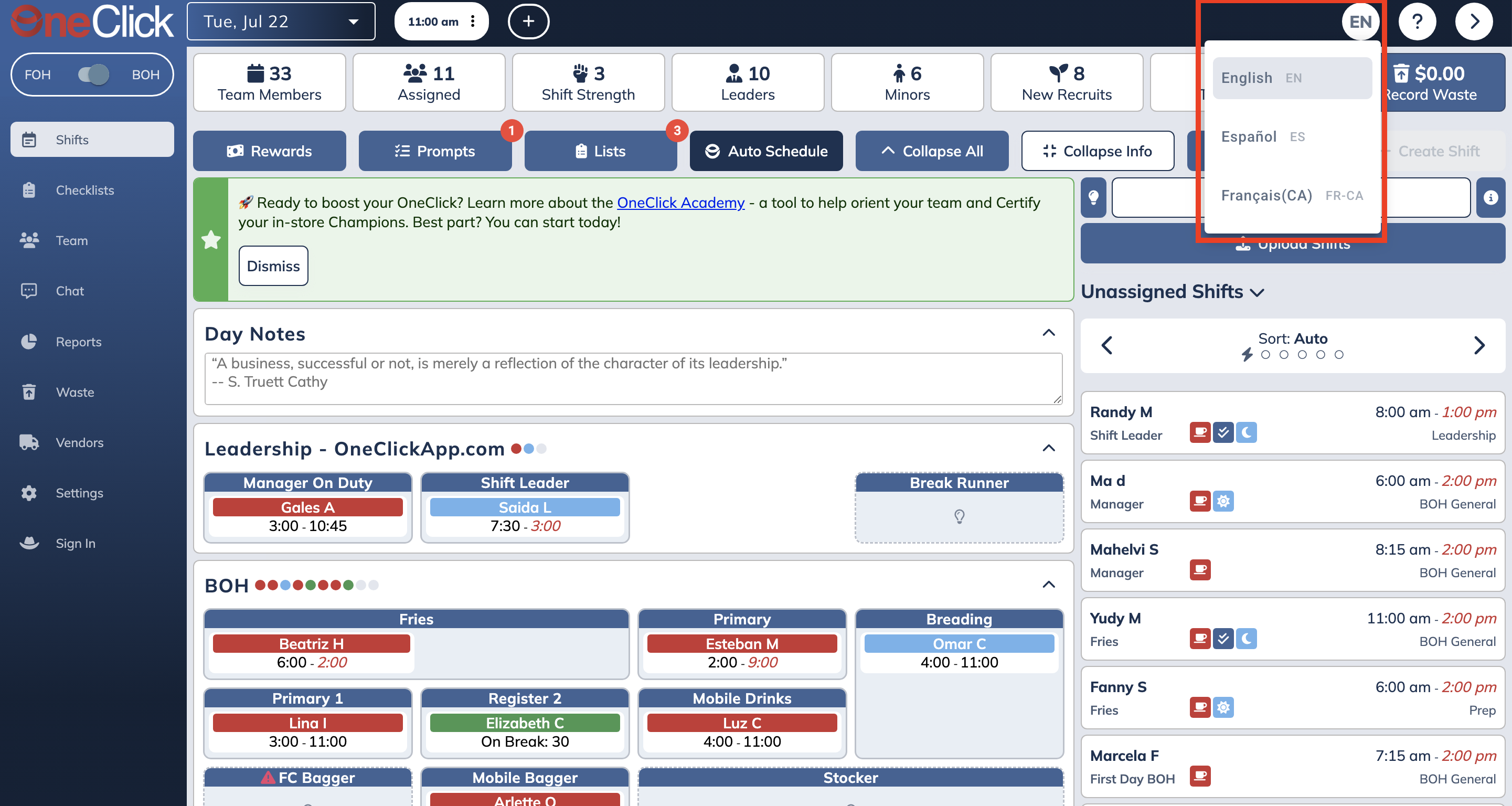Toggle the FOH/BOH switch
1512x806 pixels.
coord(93,75)
